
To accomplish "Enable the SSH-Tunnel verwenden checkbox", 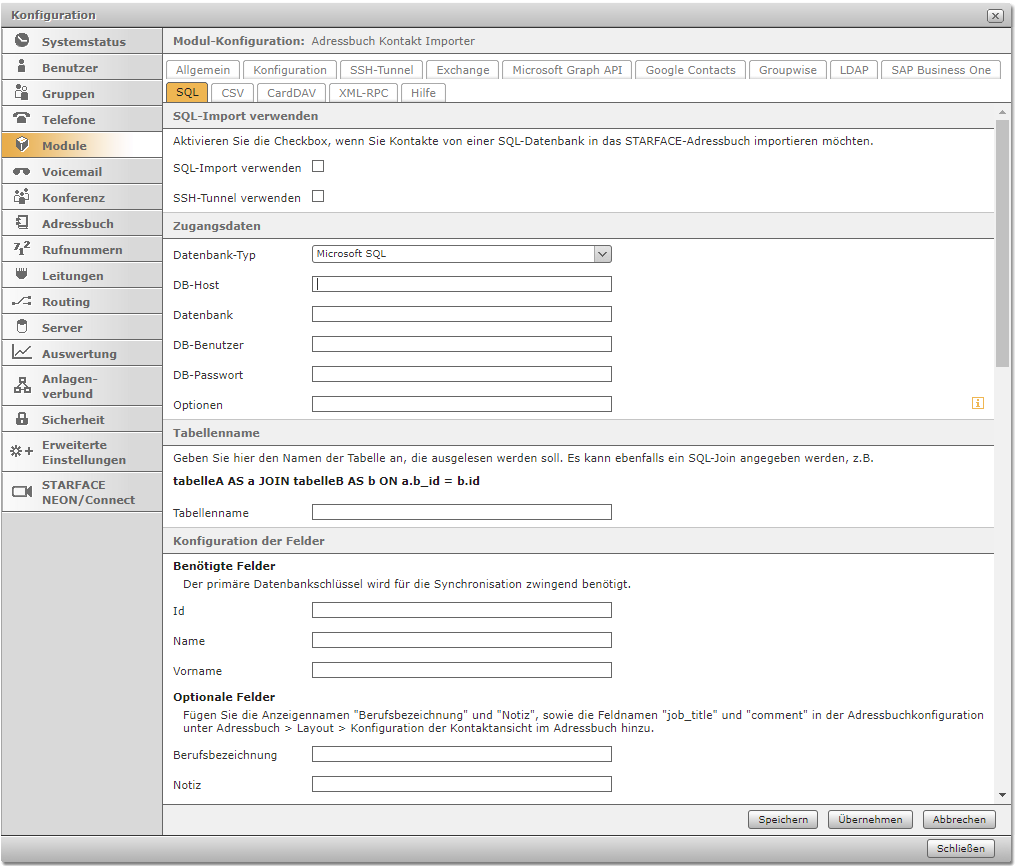I will coord(318,196).
